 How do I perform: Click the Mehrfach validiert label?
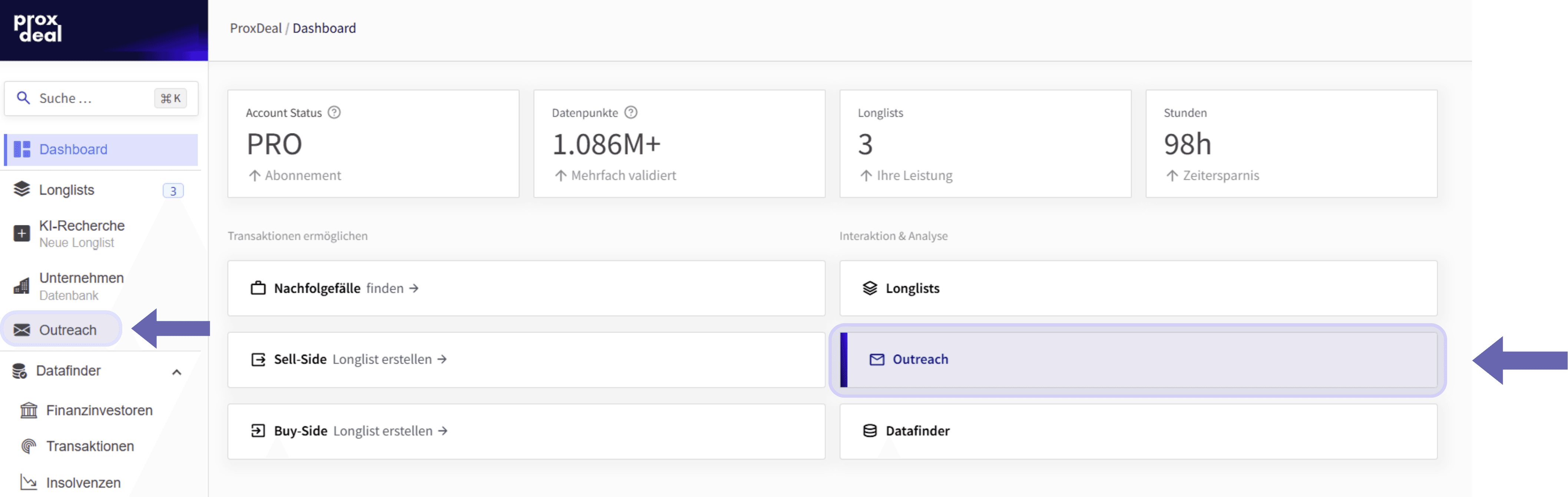tap(623, 176)
